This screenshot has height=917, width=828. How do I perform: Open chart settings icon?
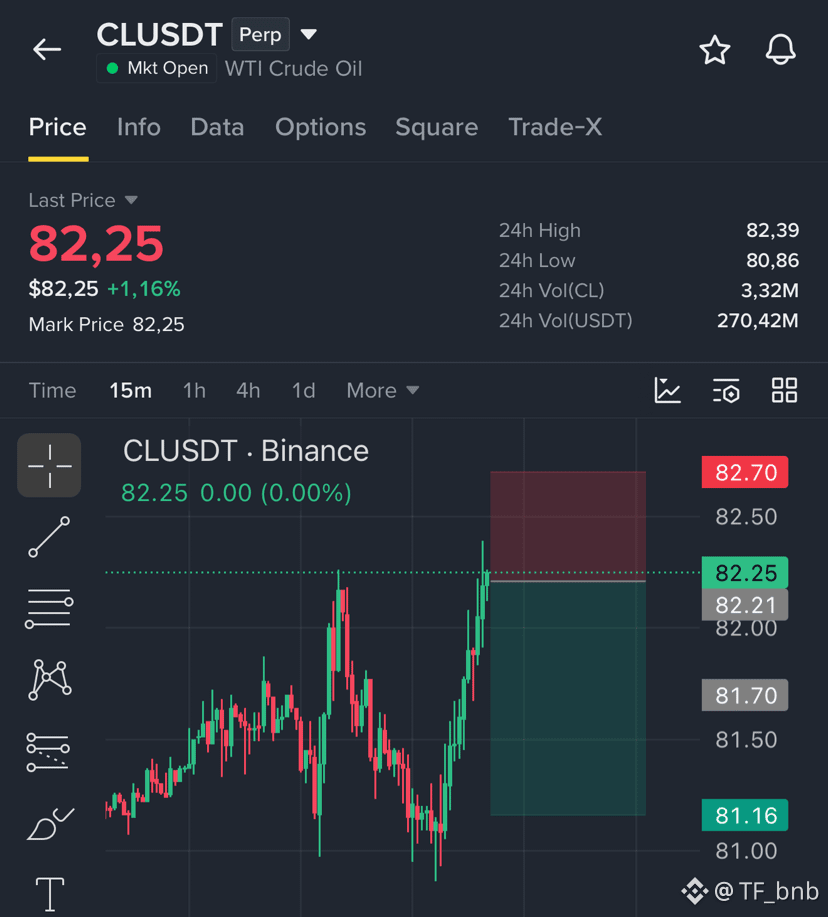(x=726, y=390)
